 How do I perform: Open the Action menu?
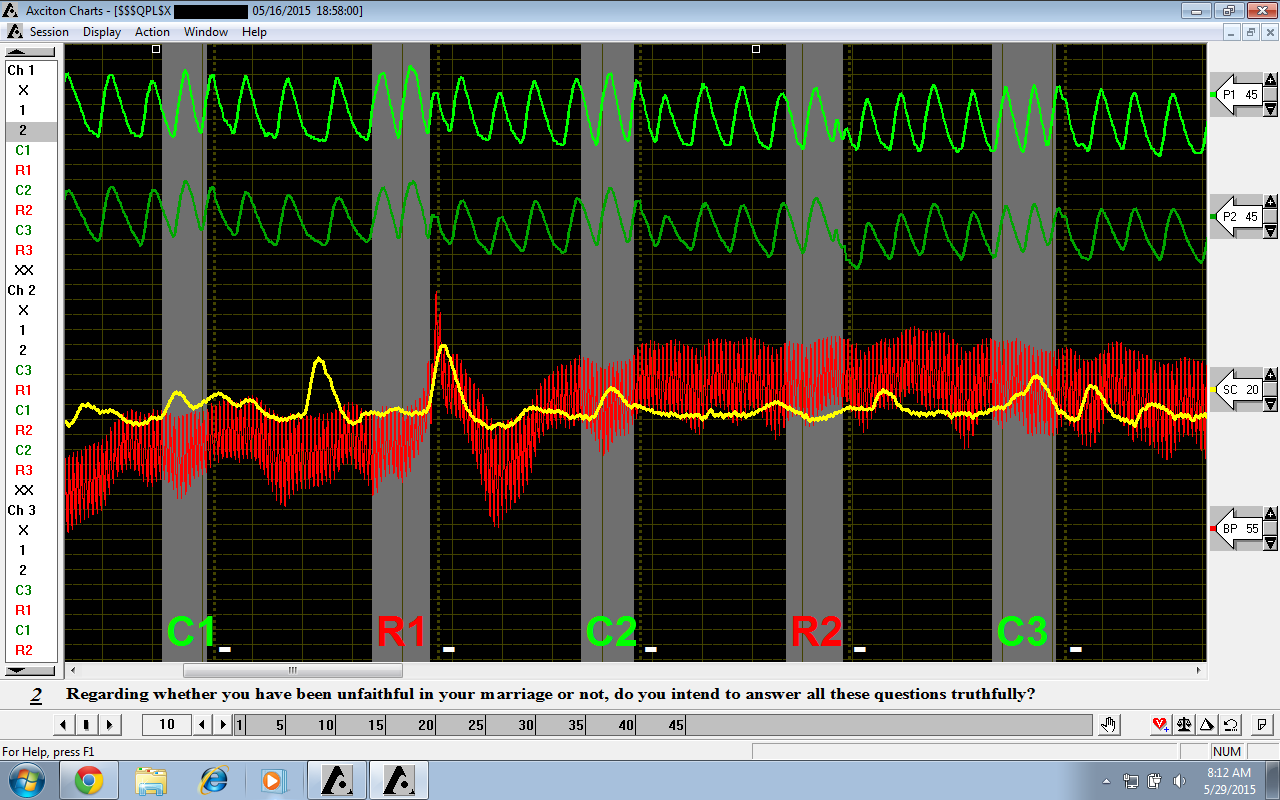pos(152,32)
